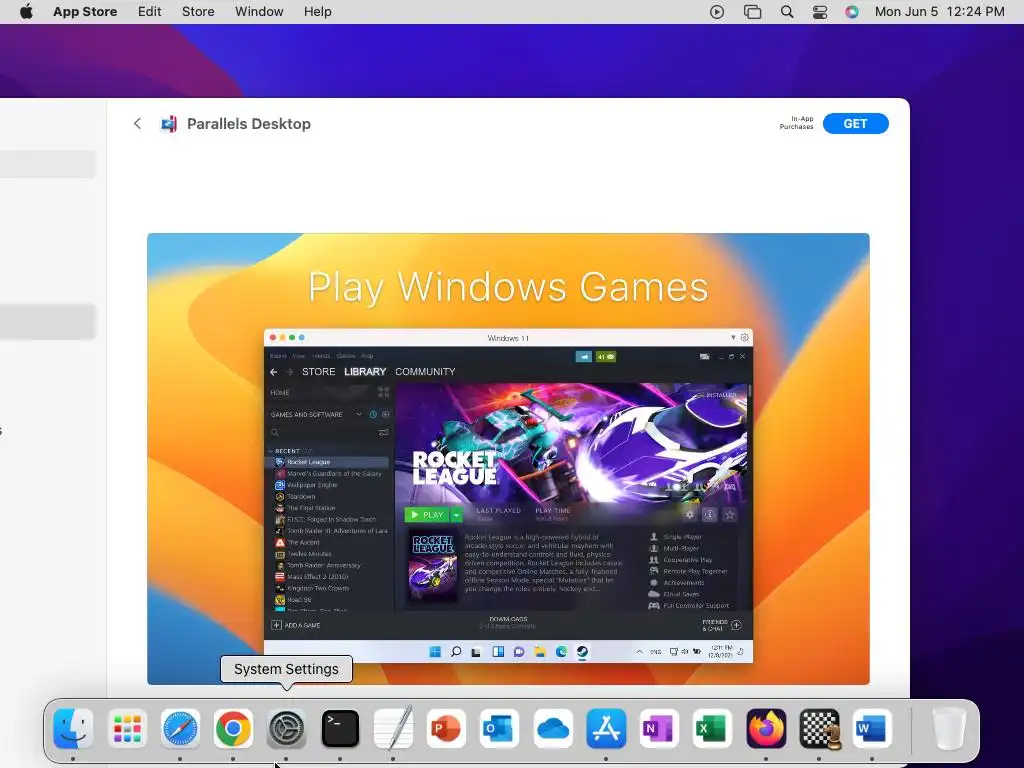This screenshot has height=768, width=1024.
Task: Launch PowerPoint from the dock
Action: click(446, 728)
